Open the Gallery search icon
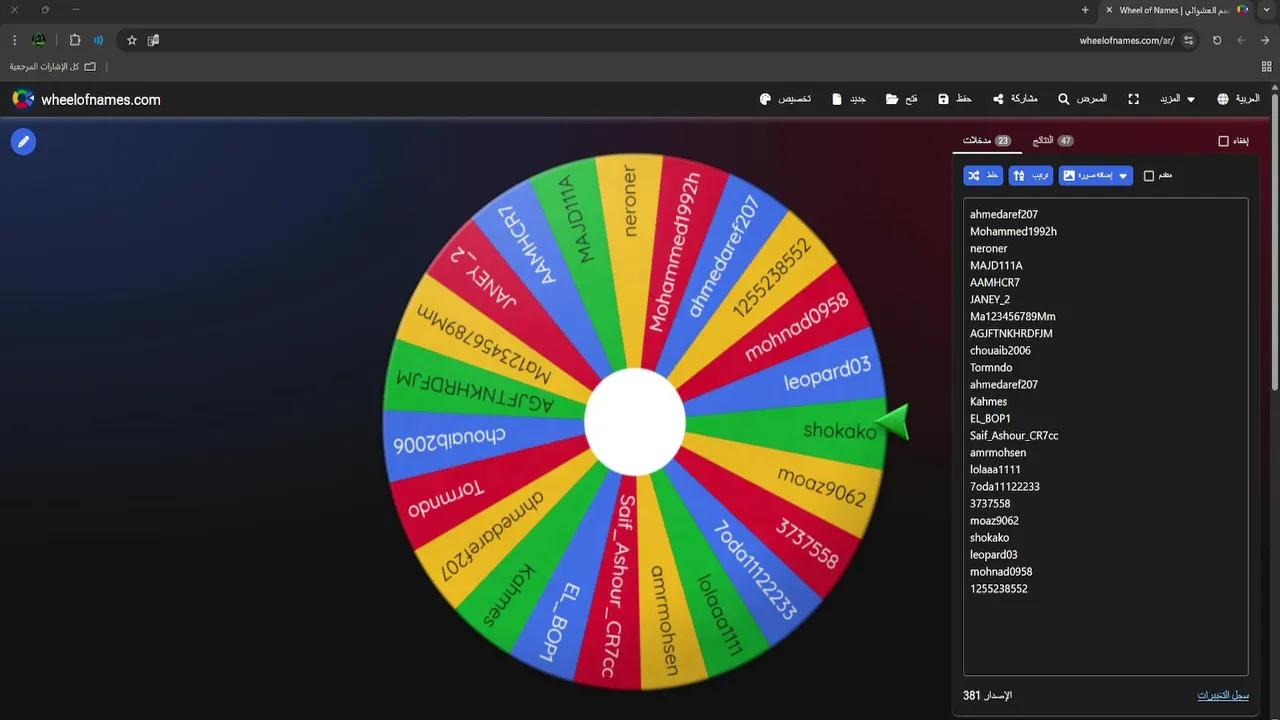 pyautogui.click(x=1064, y=100)
